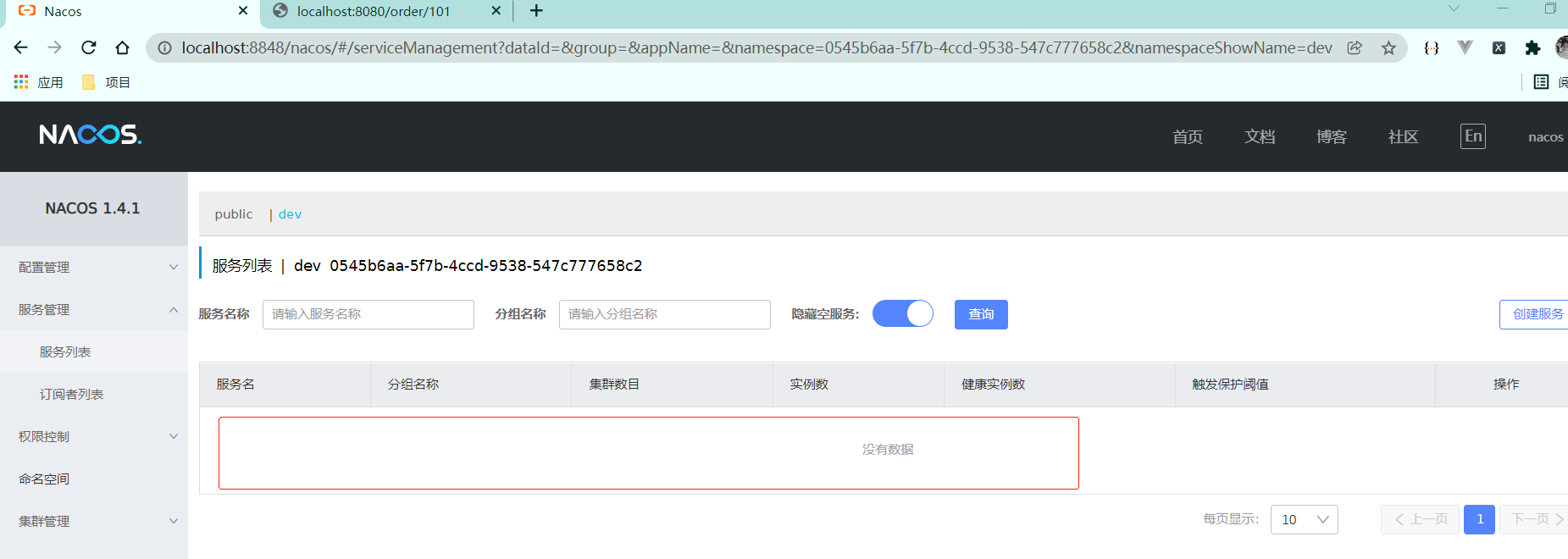Expand the 集群管理 sidebar menu
This screenshot has width=1568, height=559.
[x=93, y=521]
